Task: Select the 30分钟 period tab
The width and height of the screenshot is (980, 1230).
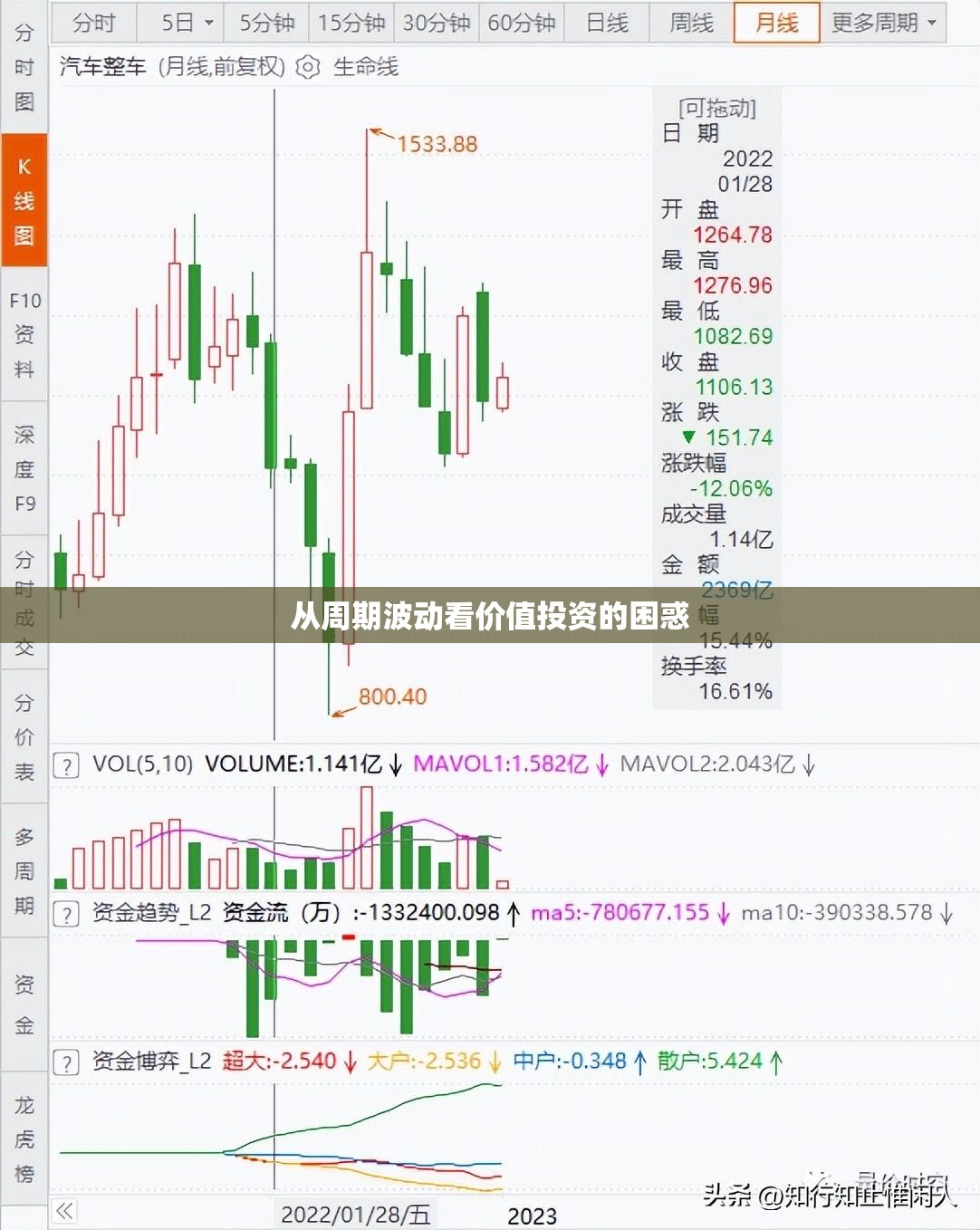Action: click(437, 23)
